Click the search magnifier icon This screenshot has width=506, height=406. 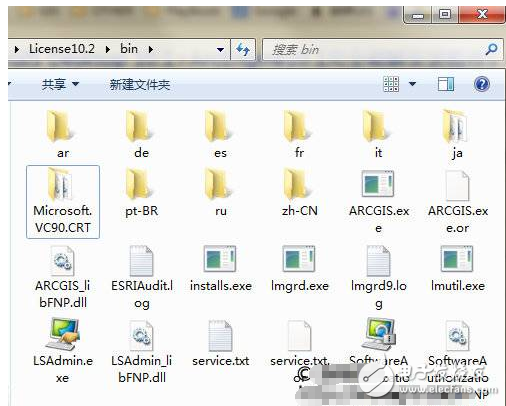coord(491,49)
